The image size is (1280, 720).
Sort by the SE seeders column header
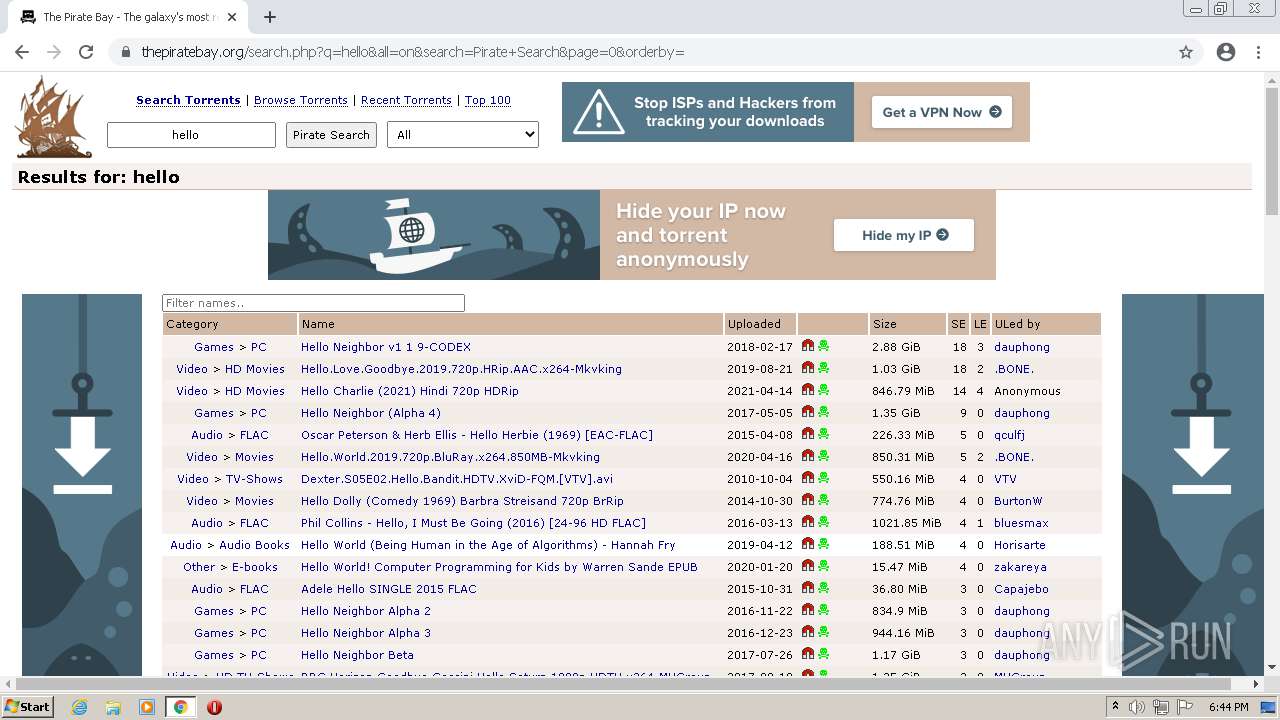pyautogui.click(x=958, y=324)
